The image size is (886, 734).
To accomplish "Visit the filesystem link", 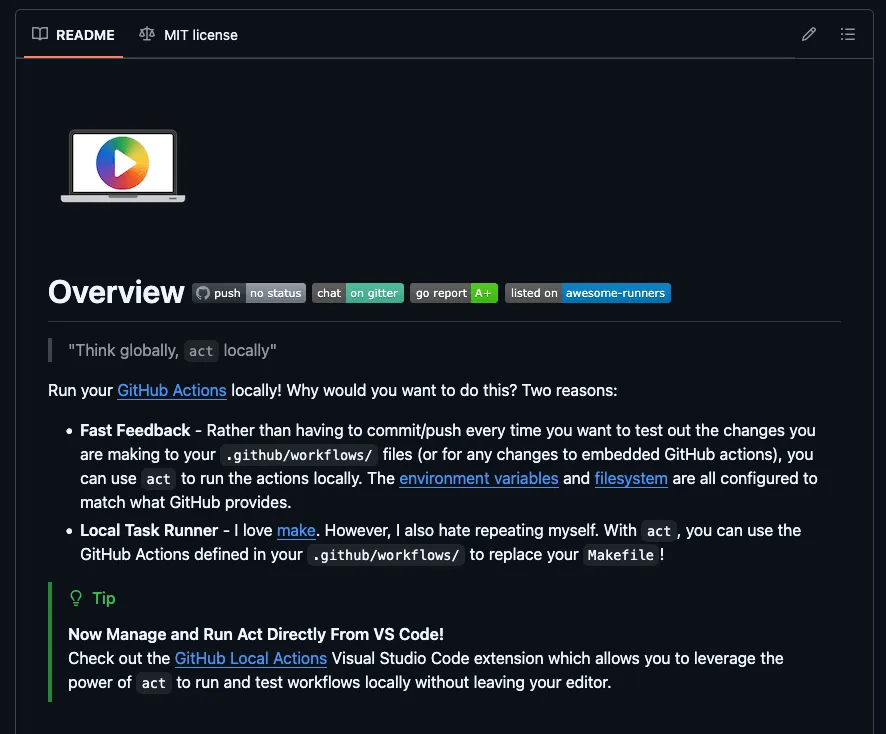I will (631, 478).
